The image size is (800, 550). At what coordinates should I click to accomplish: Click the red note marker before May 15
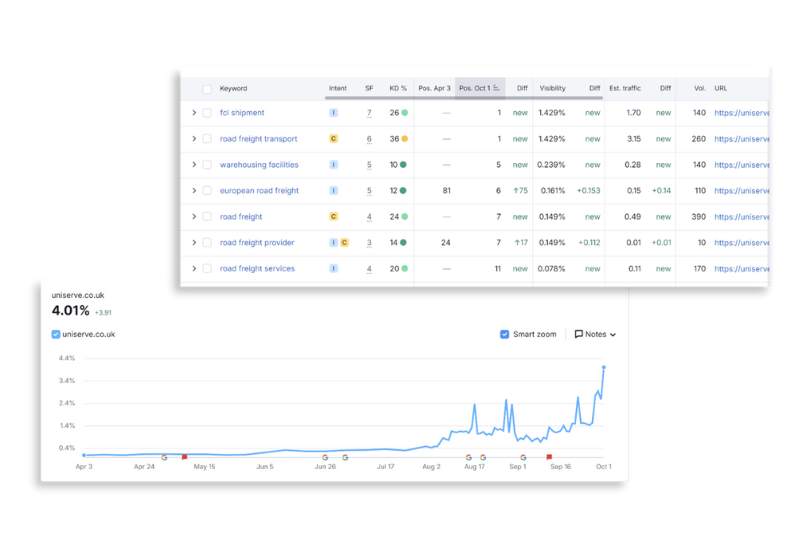(x=185, y=457)
